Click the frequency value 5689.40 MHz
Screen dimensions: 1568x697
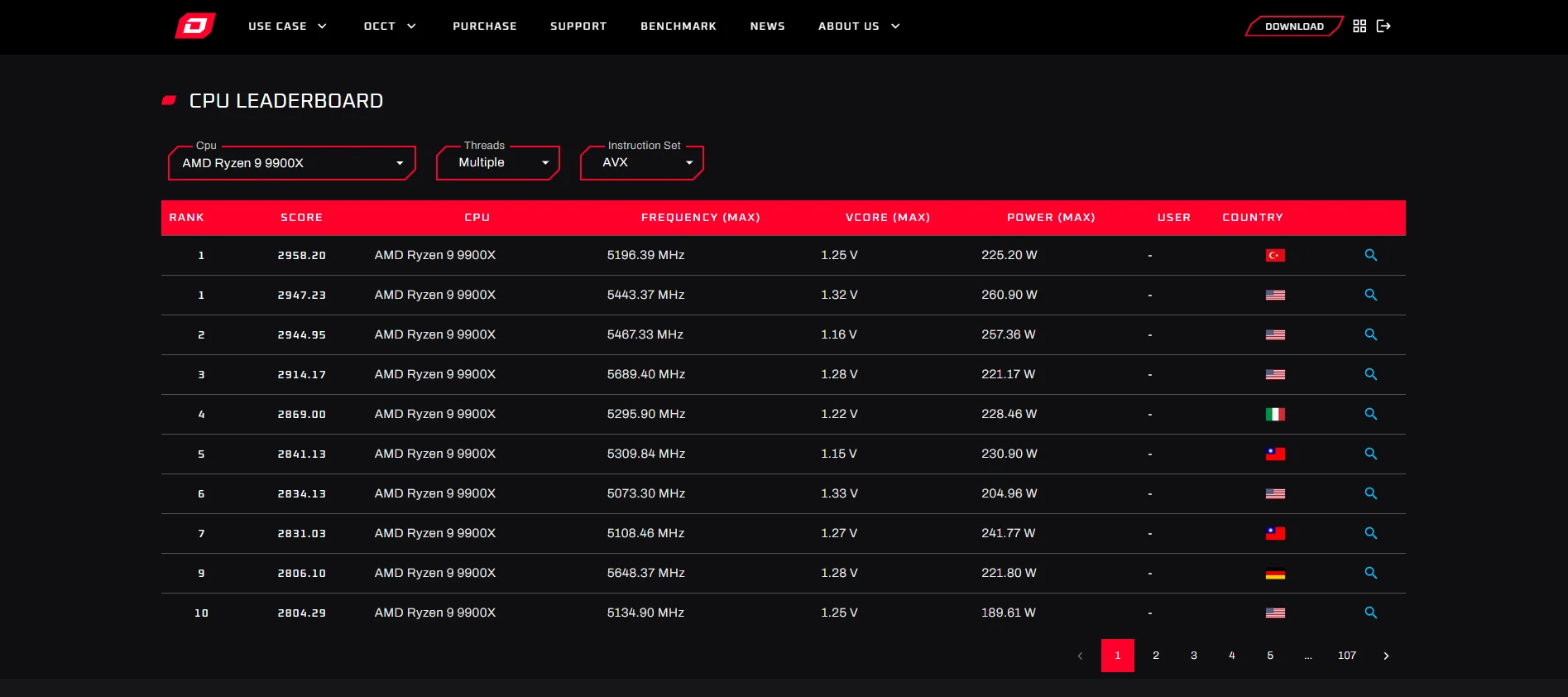[x=646, y=374]
